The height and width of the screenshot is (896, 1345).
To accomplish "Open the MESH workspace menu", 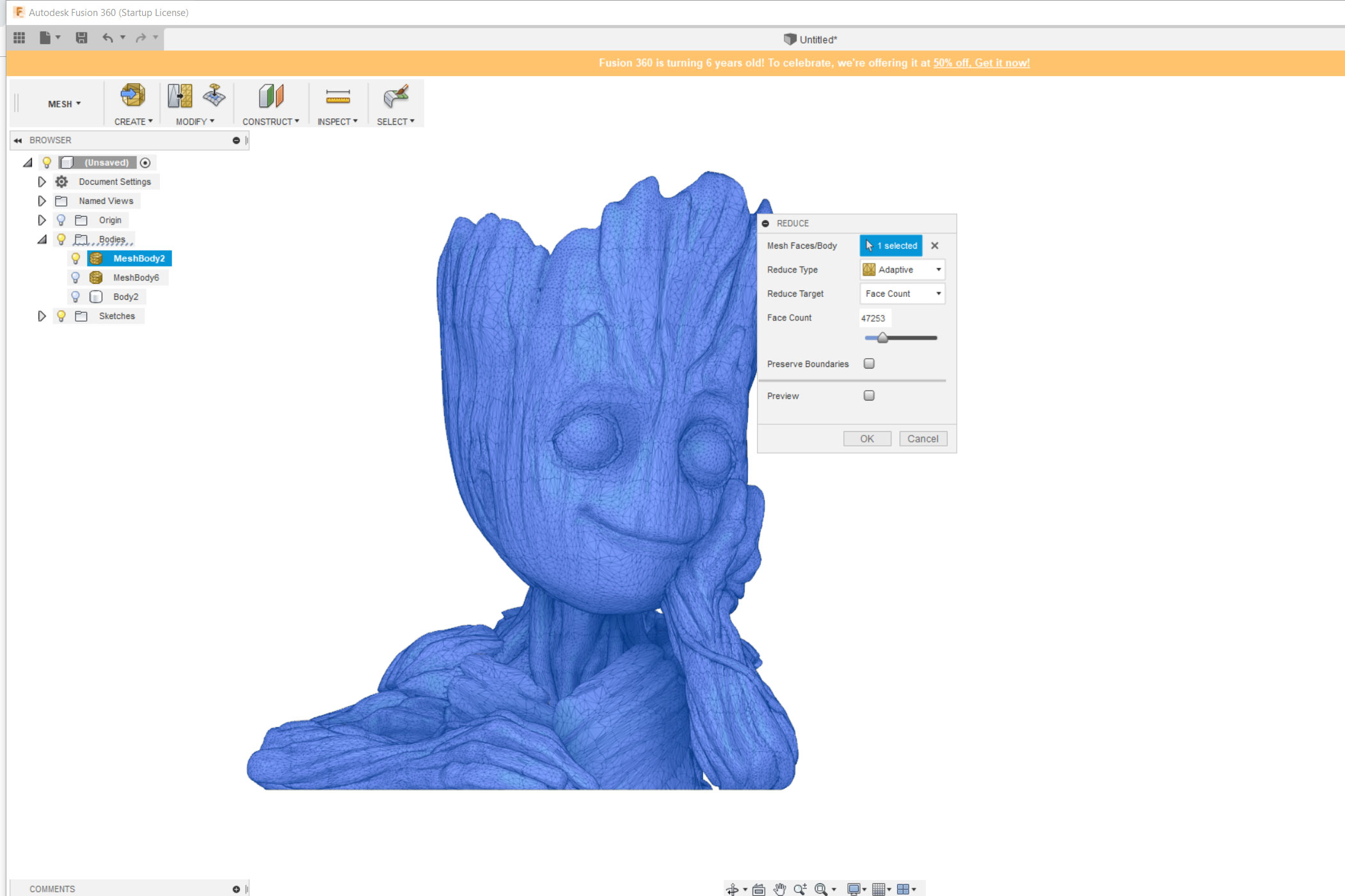I will click(x=64, y=104).
